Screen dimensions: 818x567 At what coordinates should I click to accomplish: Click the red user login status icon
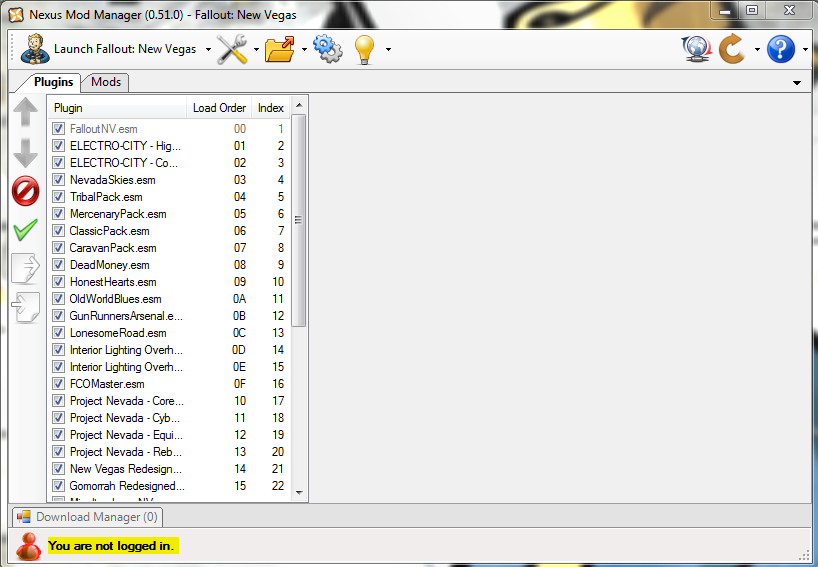point(28,546)
